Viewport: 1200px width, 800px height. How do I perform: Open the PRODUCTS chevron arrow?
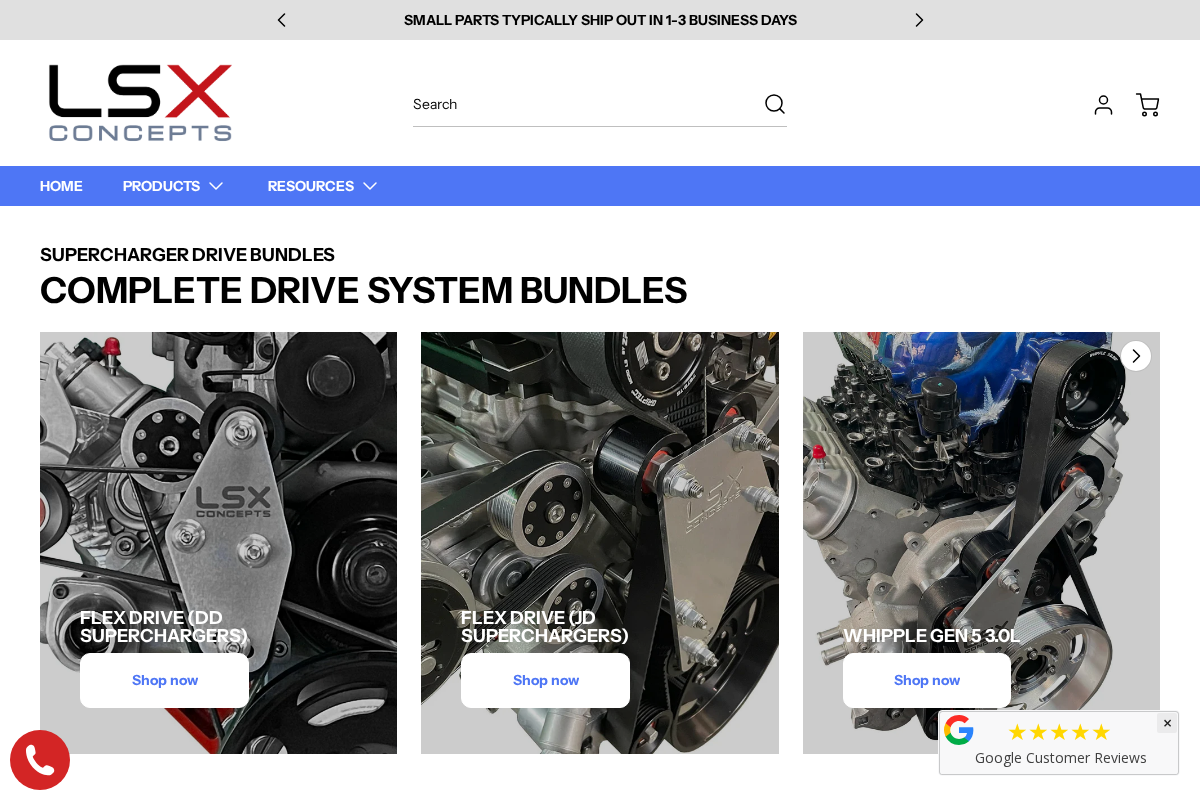216,186
